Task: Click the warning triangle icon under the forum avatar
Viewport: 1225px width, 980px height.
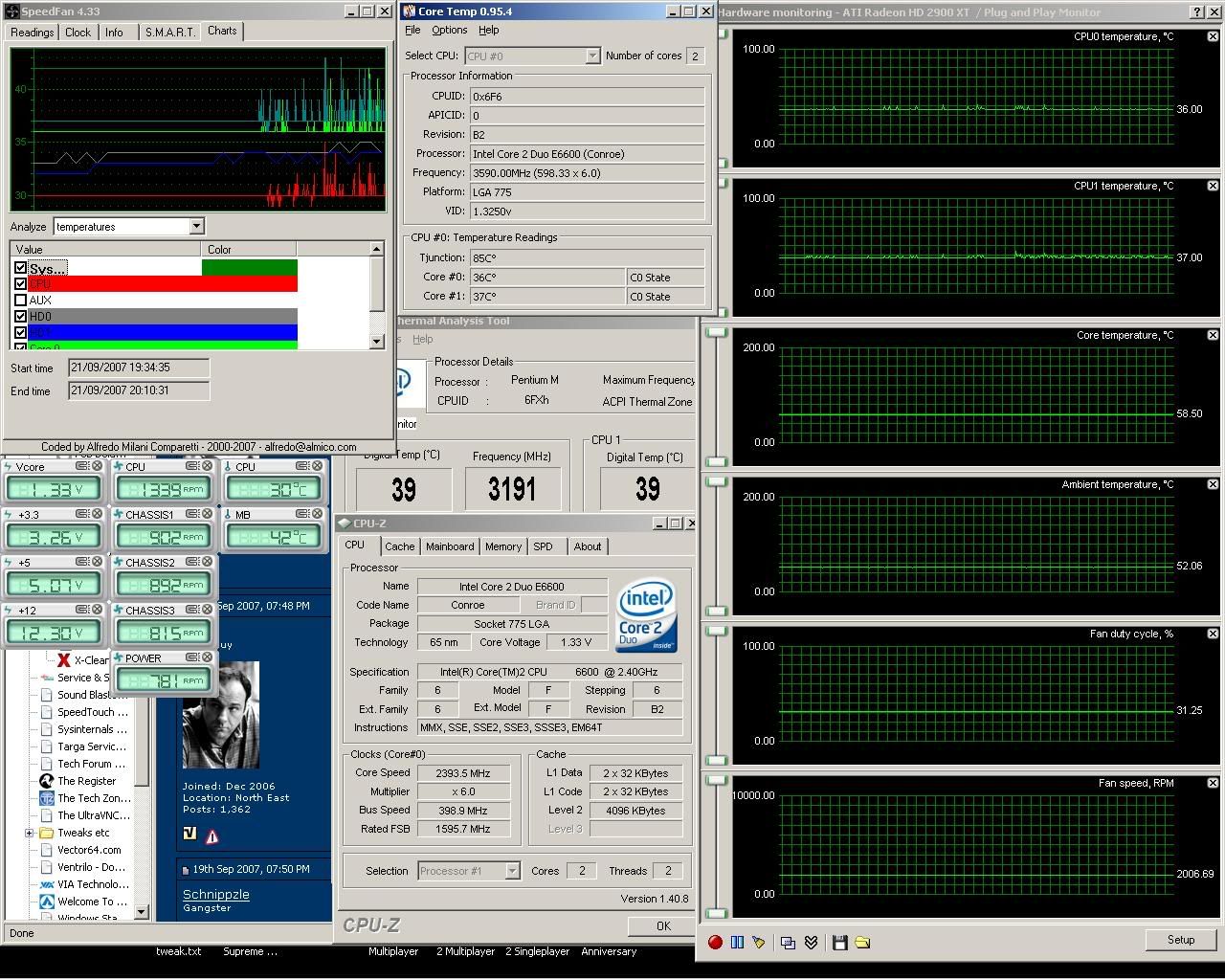Action: (x=212, y=835)
